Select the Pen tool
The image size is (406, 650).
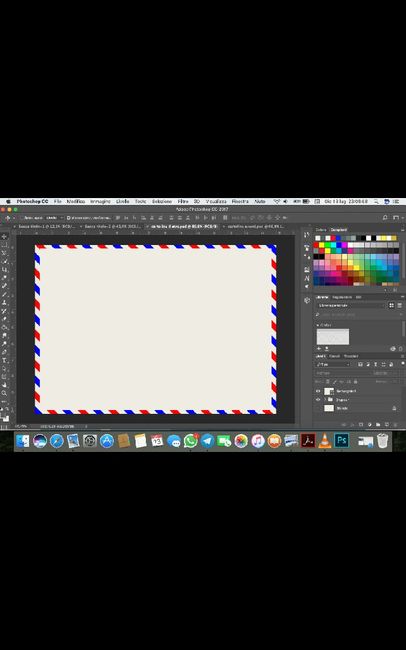click(4, 350)
